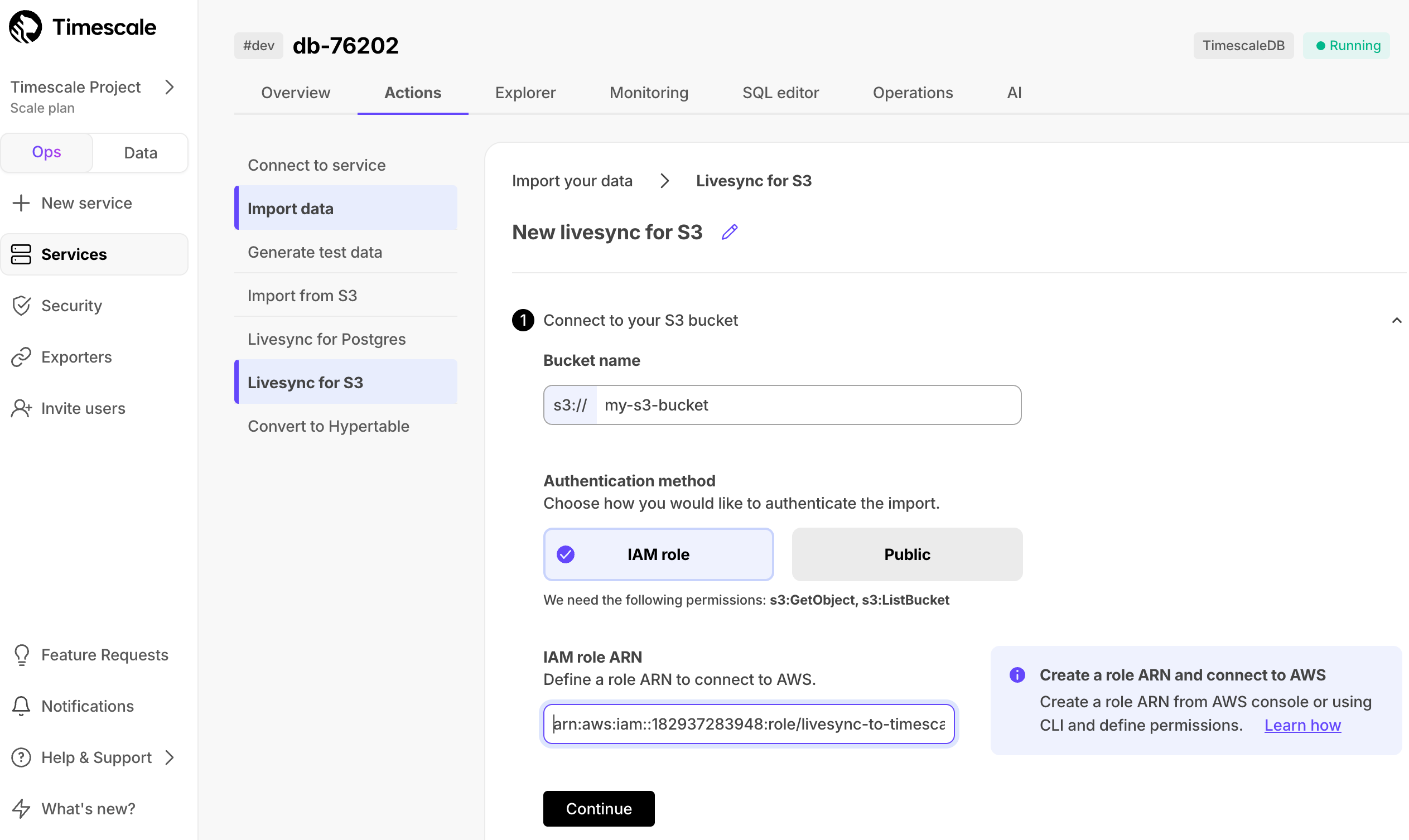This screenshot has height=840, width=1409.
Task: Click the green Running status badge
Action: 1347,46
